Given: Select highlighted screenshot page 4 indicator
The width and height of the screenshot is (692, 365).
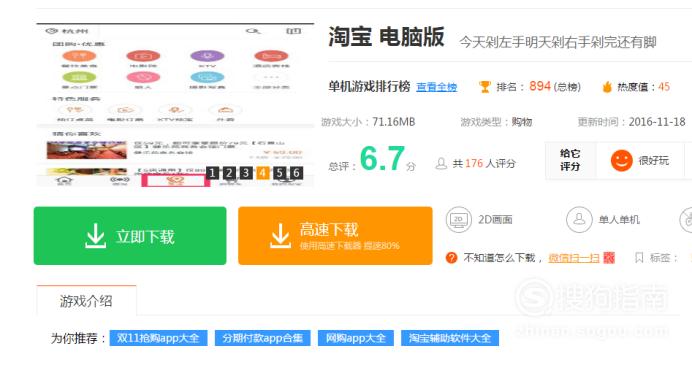Looking at the screenshot, I should [263, 173].
